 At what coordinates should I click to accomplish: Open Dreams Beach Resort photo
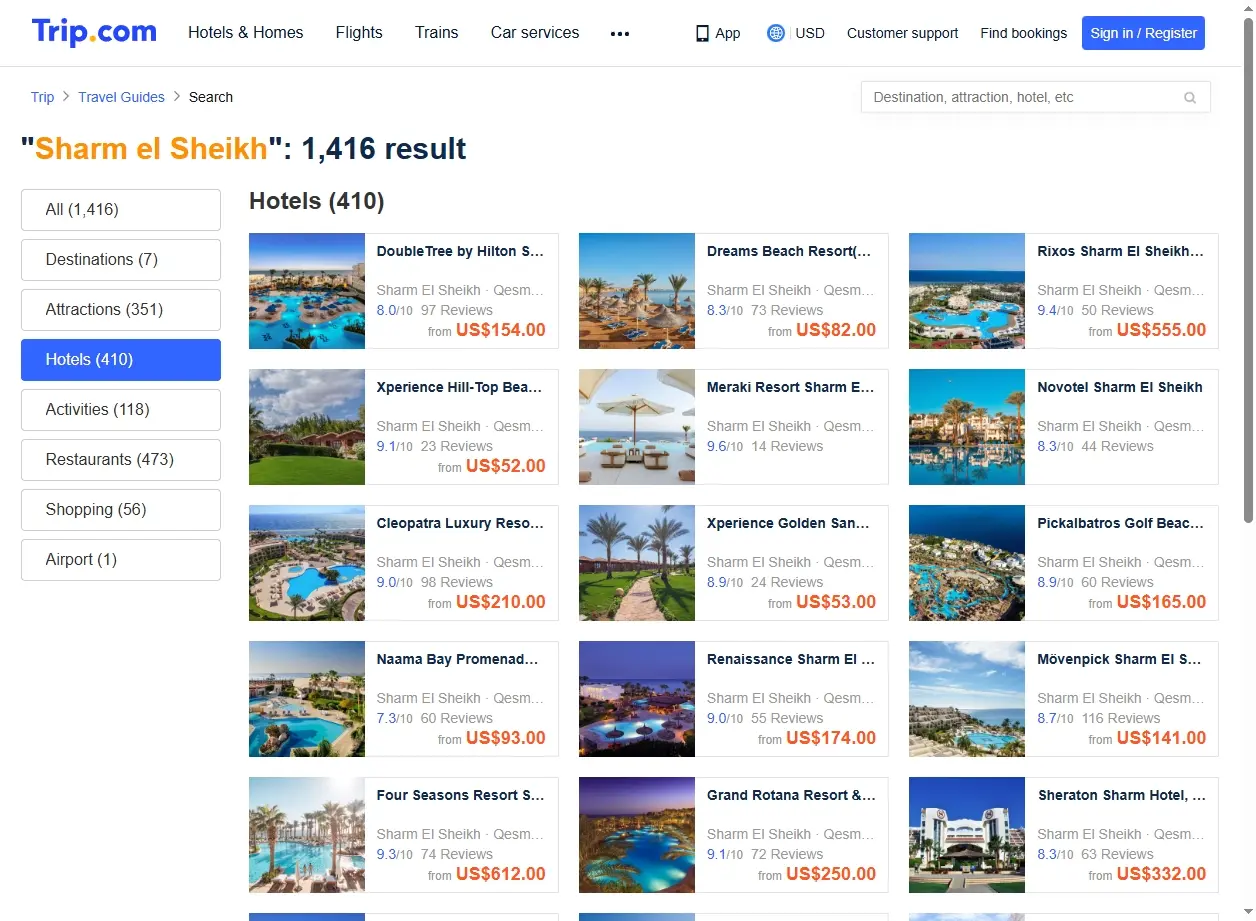click(637, 291)
